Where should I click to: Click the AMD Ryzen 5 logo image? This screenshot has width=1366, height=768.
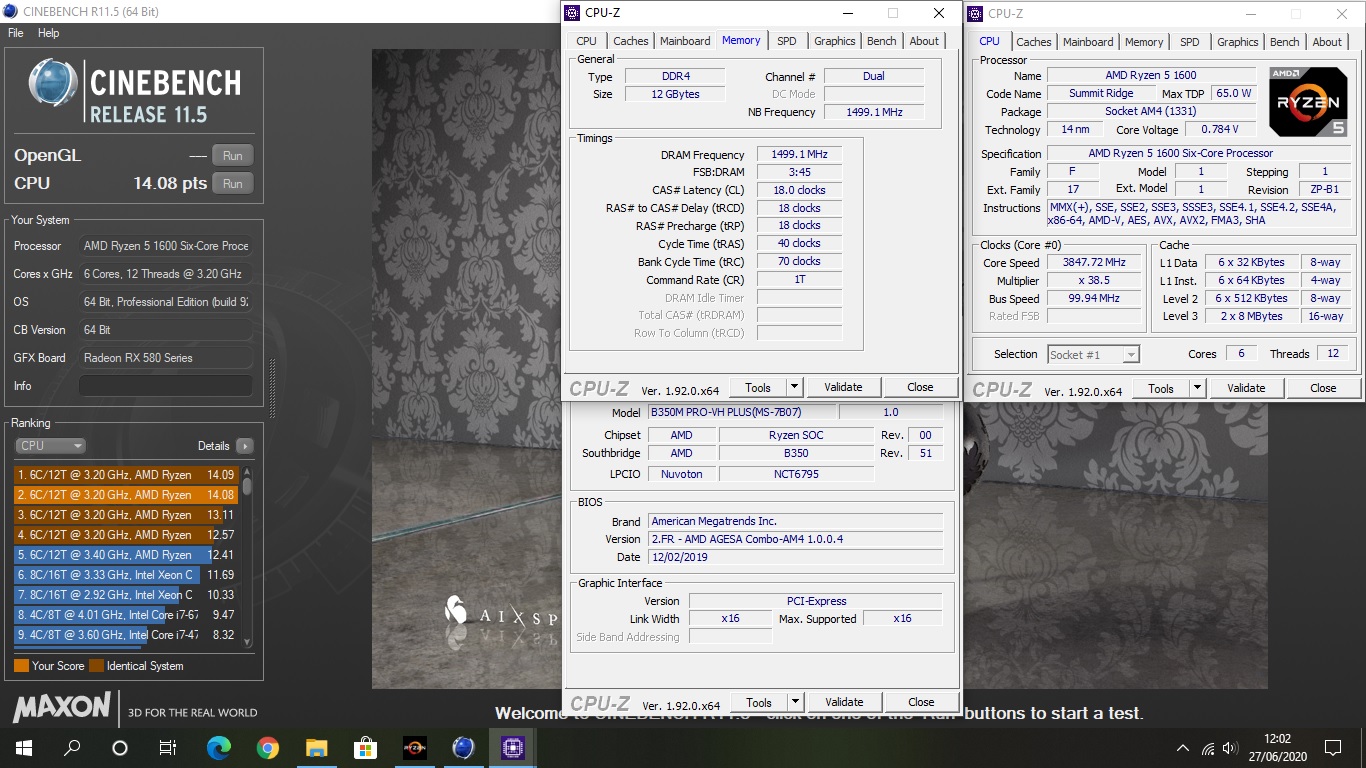(1307, 101)
